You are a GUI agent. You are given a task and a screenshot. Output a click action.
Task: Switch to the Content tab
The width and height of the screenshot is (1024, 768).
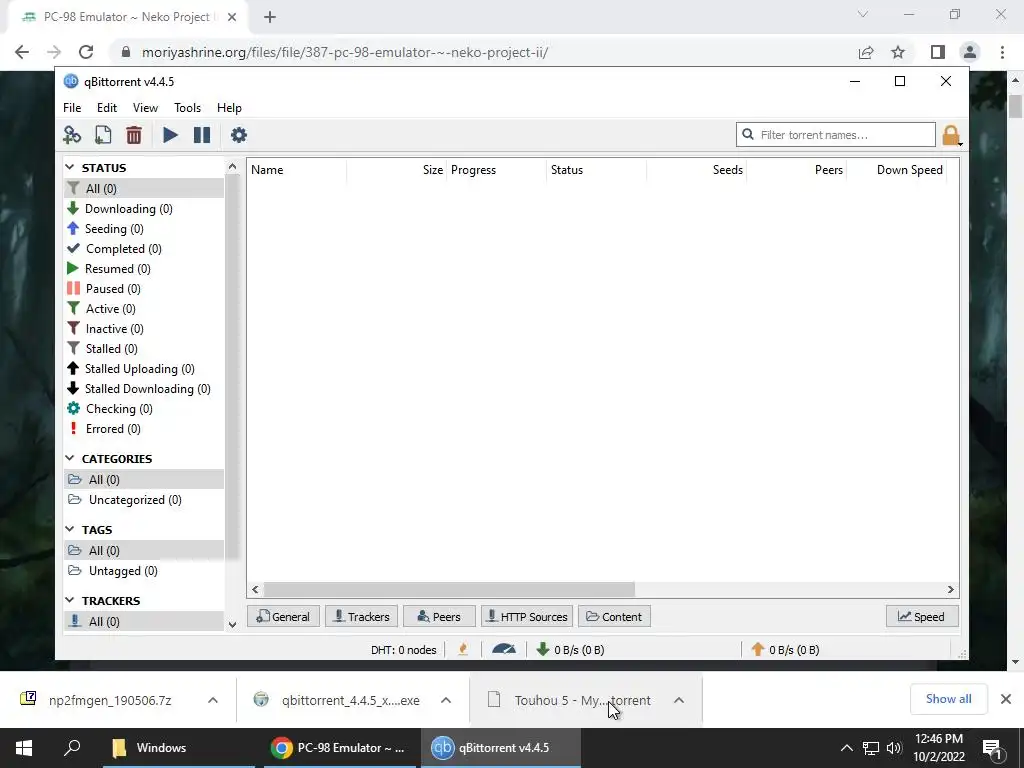pos(614,616)
